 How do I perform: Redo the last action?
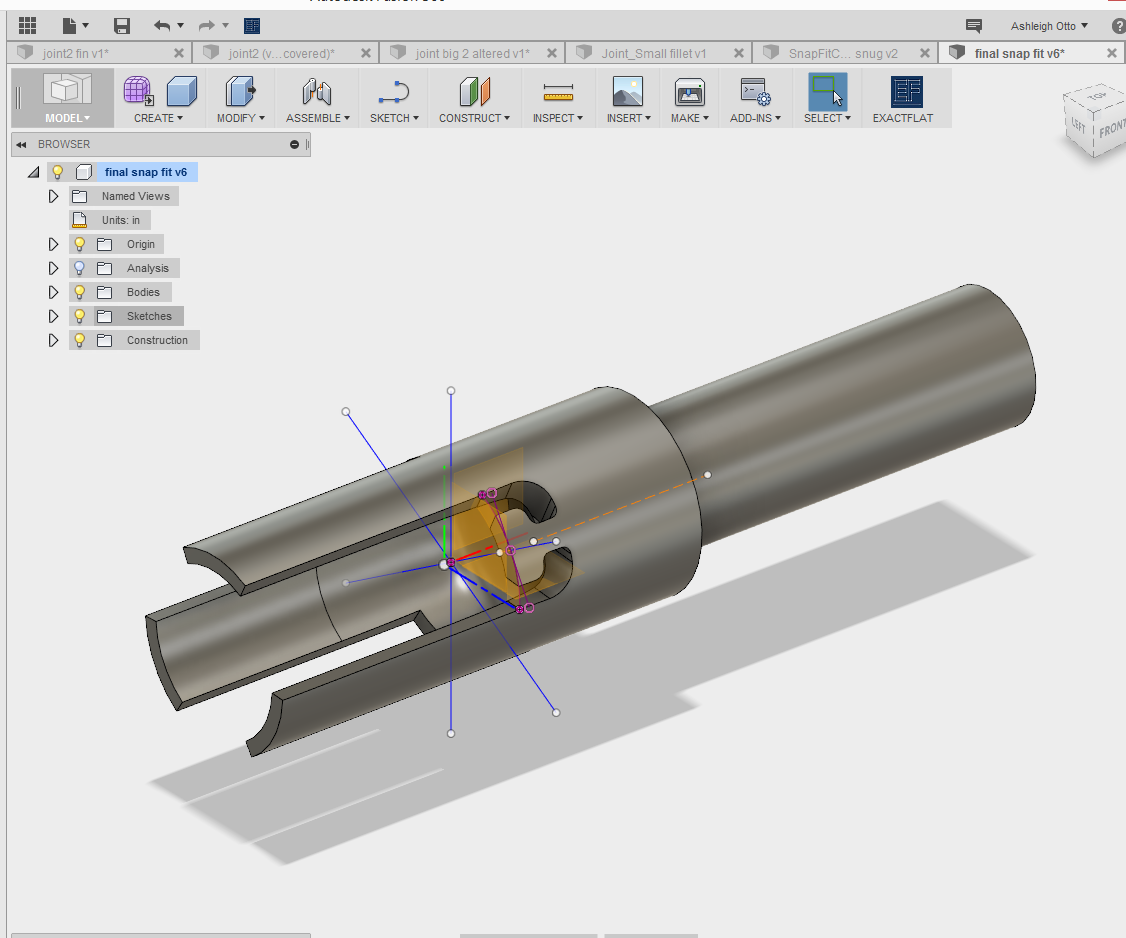pos(207,26)
